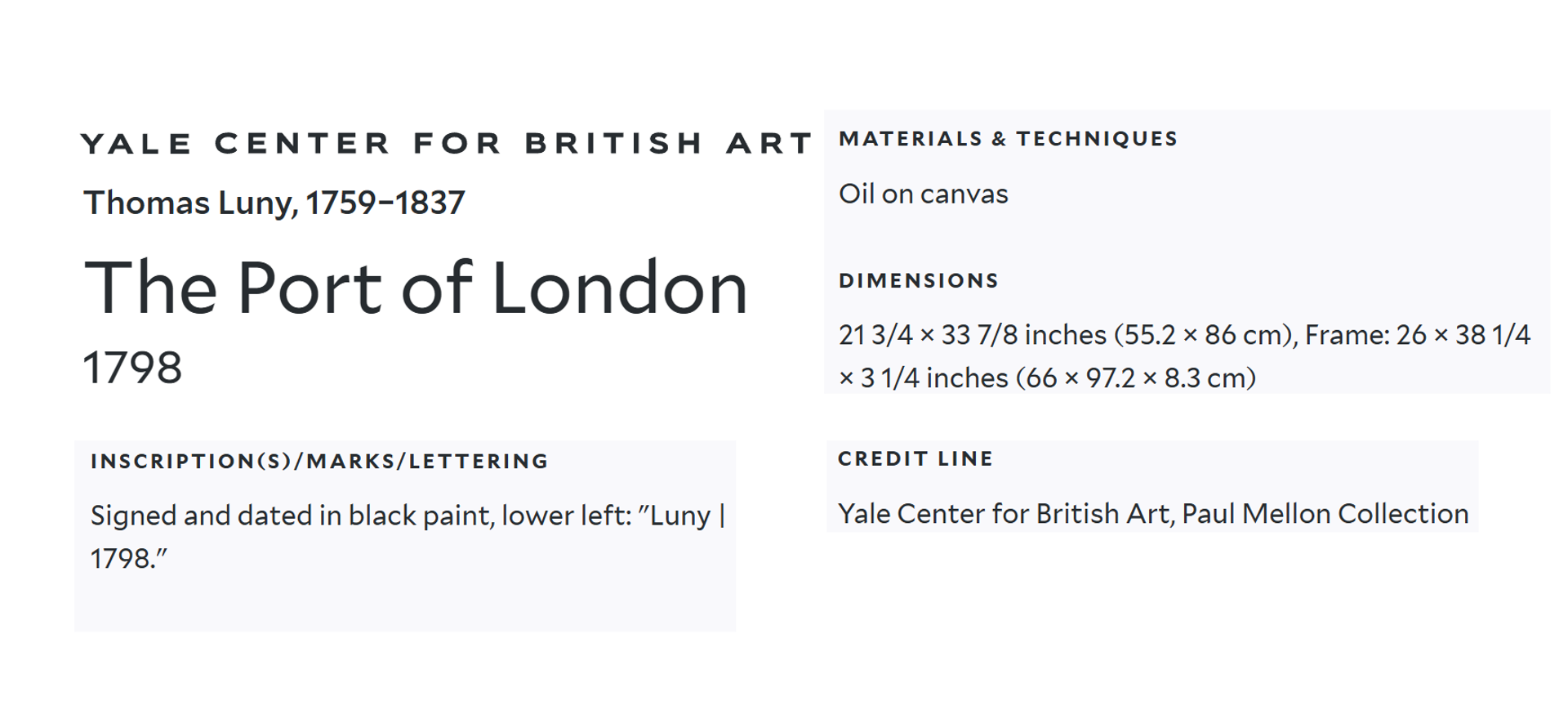The height and width of the screenshot is (728, 1568).
Task: Select the Inscription(s)/Marks/Lettering label
Action: (319, 462)
